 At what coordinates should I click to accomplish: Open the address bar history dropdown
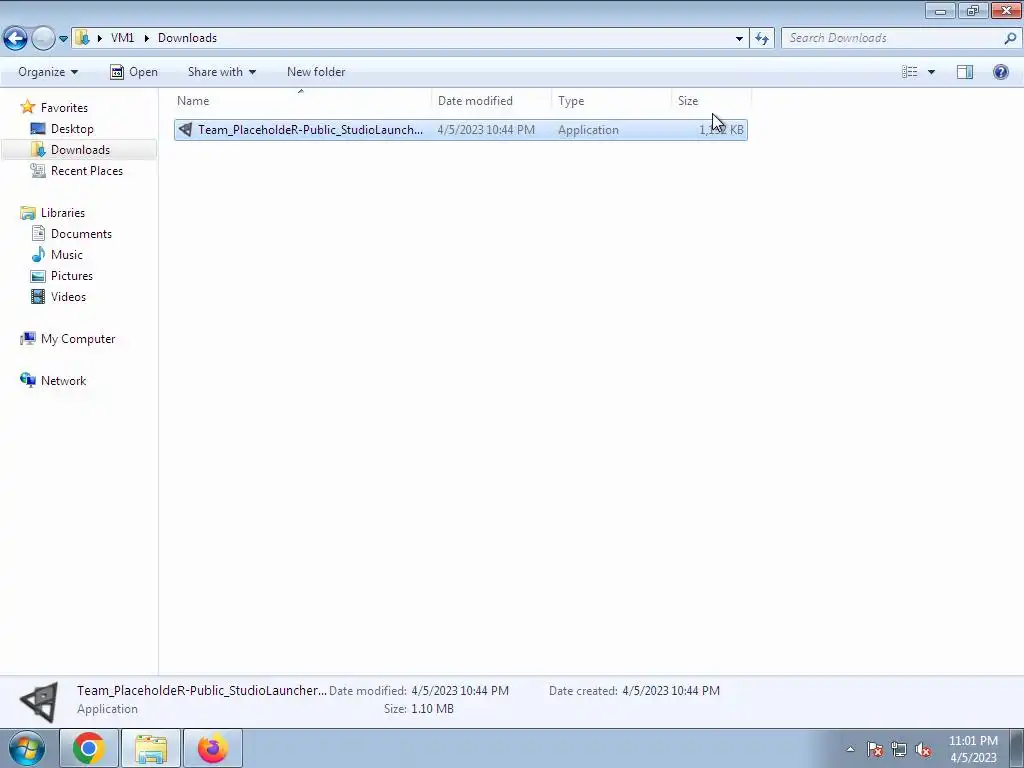[x=739, y=39]
